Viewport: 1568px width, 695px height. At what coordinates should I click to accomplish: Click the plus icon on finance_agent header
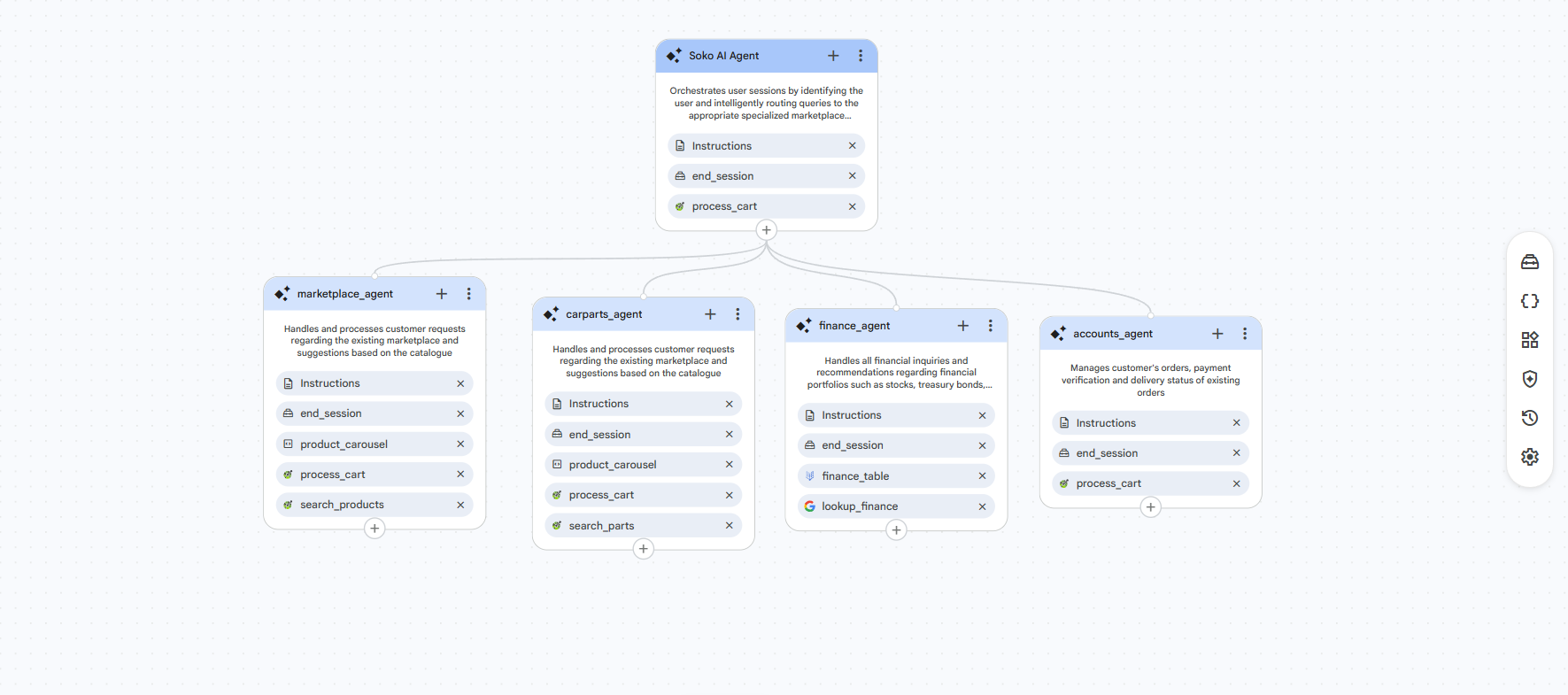[963, 326]
